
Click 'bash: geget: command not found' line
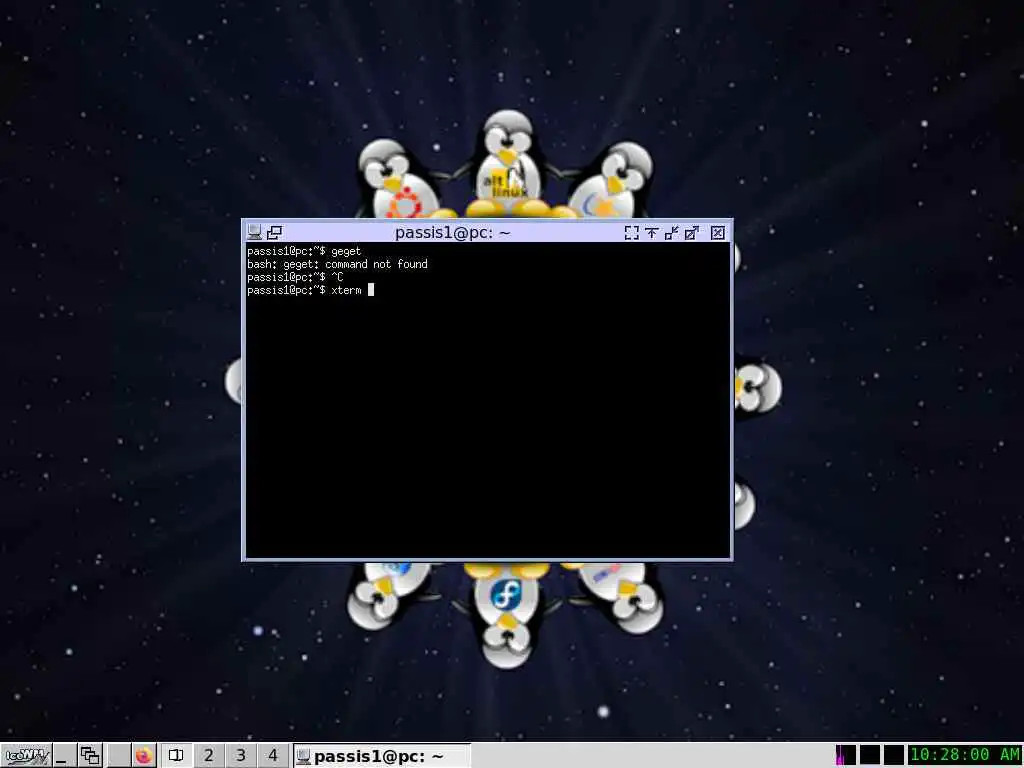(x=337, y=264)
